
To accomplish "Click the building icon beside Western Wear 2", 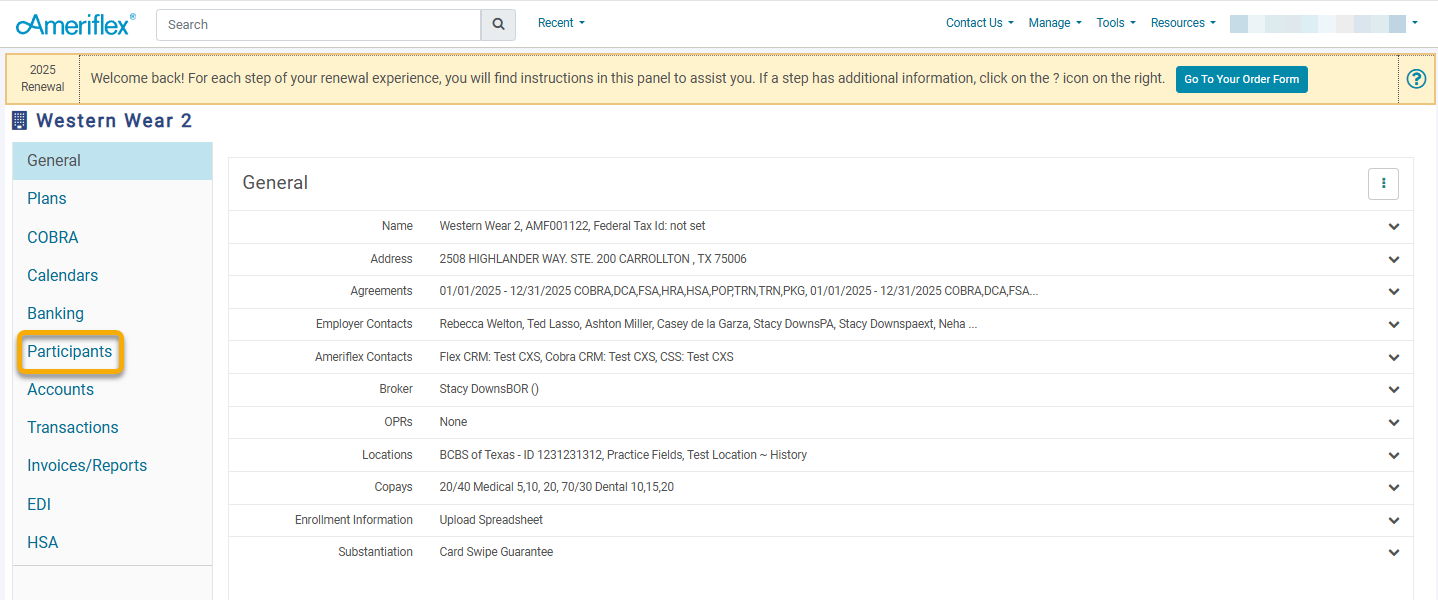I will click(x=19, y=121).
